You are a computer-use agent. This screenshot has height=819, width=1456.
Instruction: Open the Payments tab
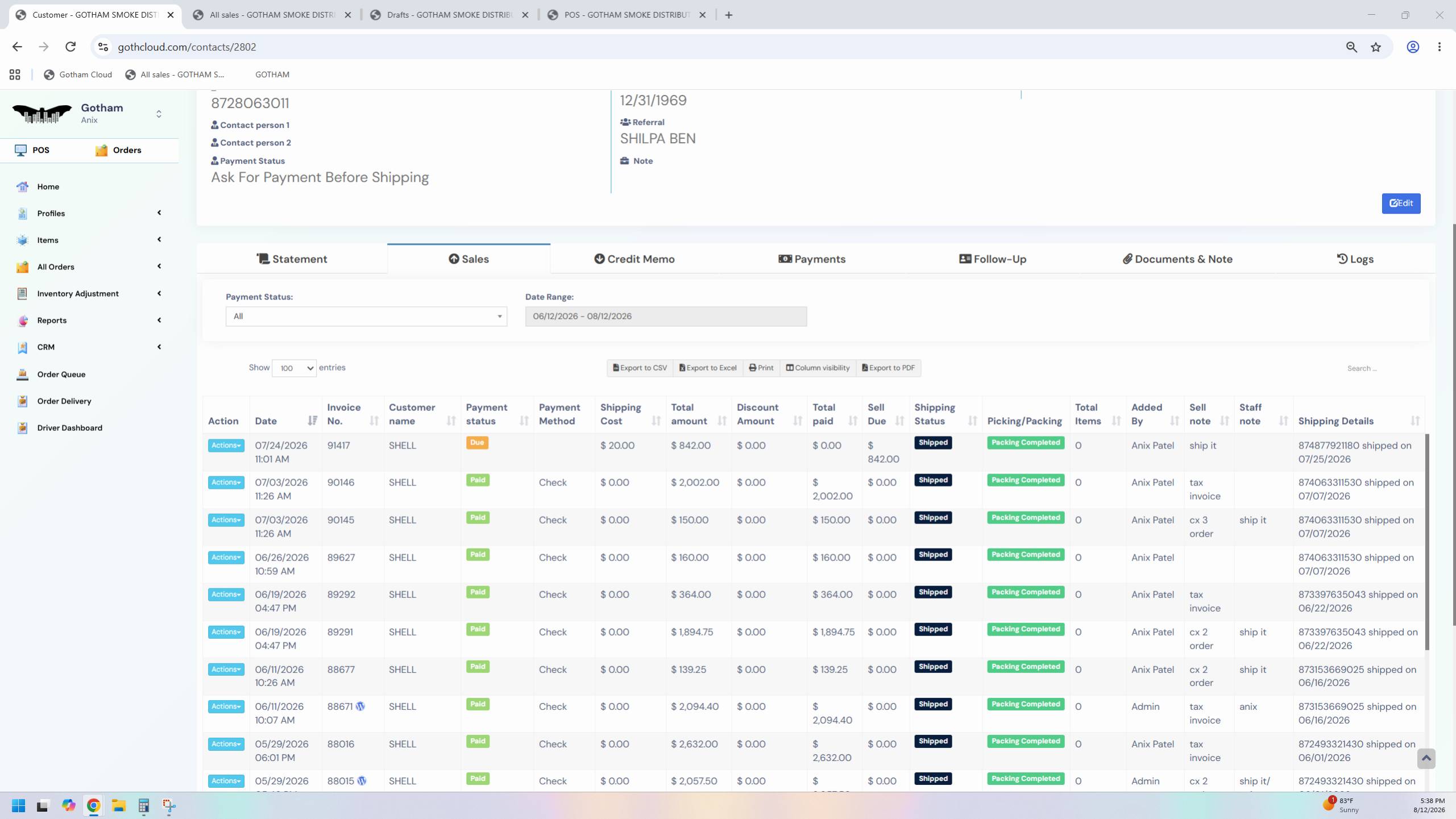812,259
